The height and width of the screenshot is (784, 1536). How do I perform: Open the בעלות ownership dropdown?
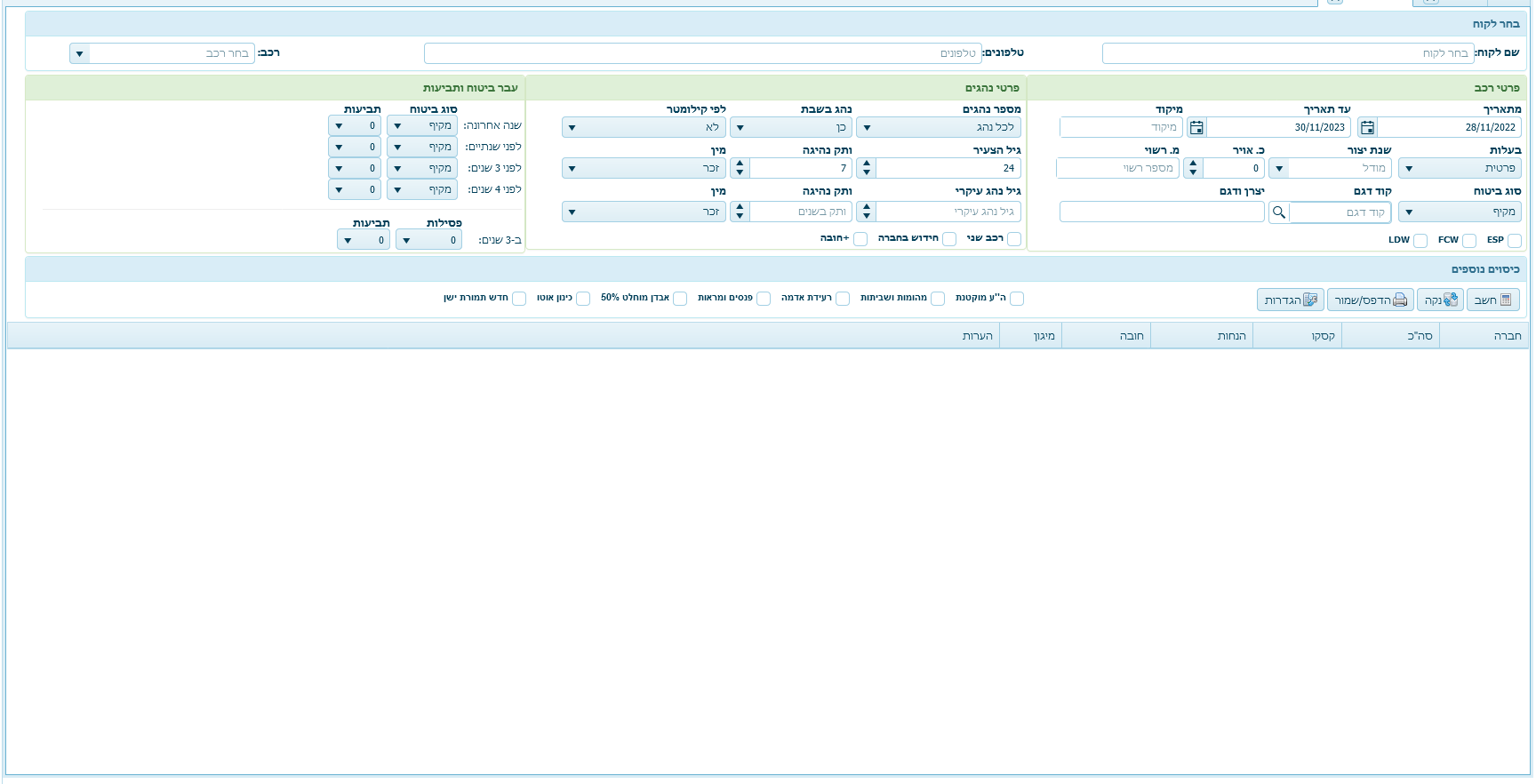[x=1460, y=168]
